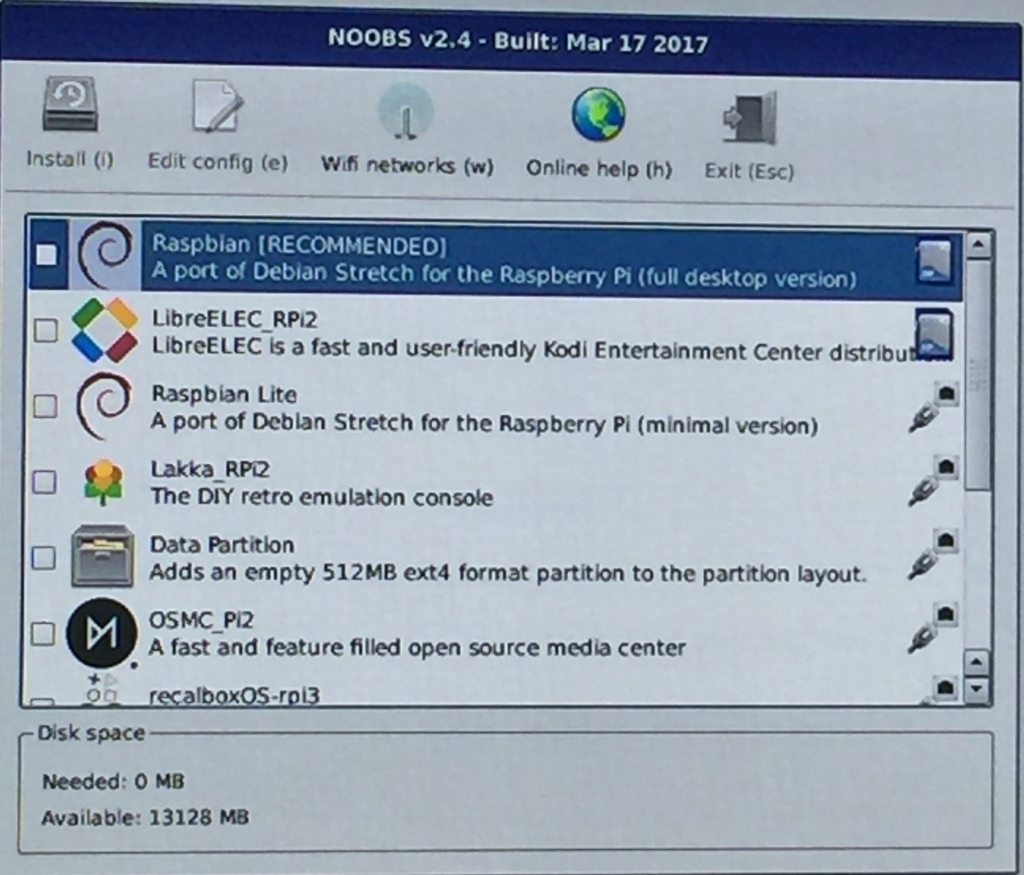The height and width of the screenshot is (875, 1024).
Task: Click the Install (i) hard drive icon
Action: pos(70,104)
